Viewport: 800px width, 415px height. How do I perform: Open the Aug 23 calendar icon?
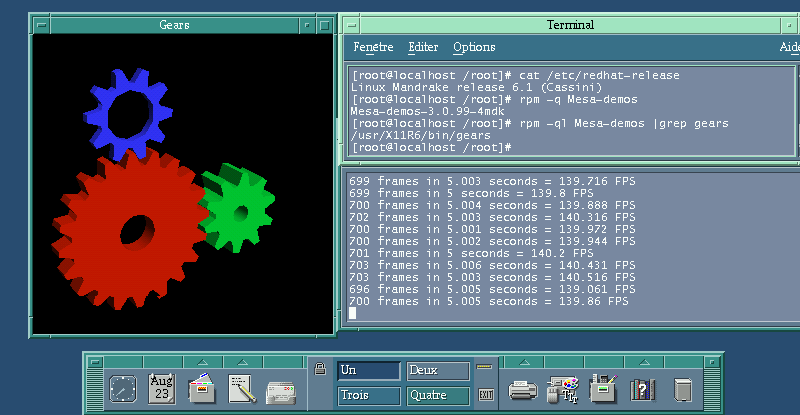point(162,389)
